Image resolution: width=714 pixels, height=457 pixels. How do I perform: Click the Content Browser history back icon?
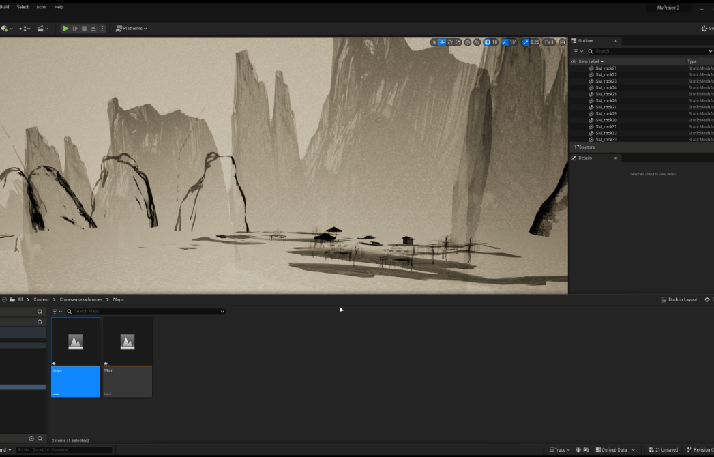pyautogui.click(x=4, y=300)
